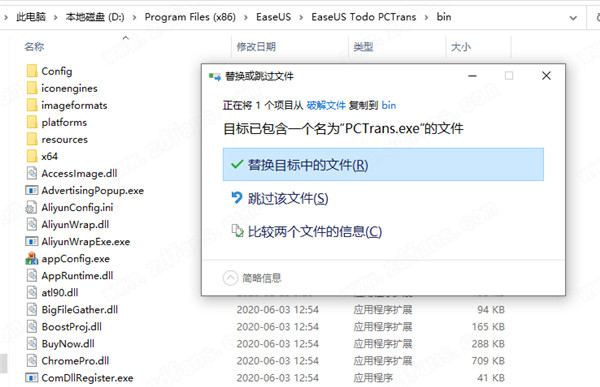Open the 破解文件 source folder link
600x387 pixels.
326,105
